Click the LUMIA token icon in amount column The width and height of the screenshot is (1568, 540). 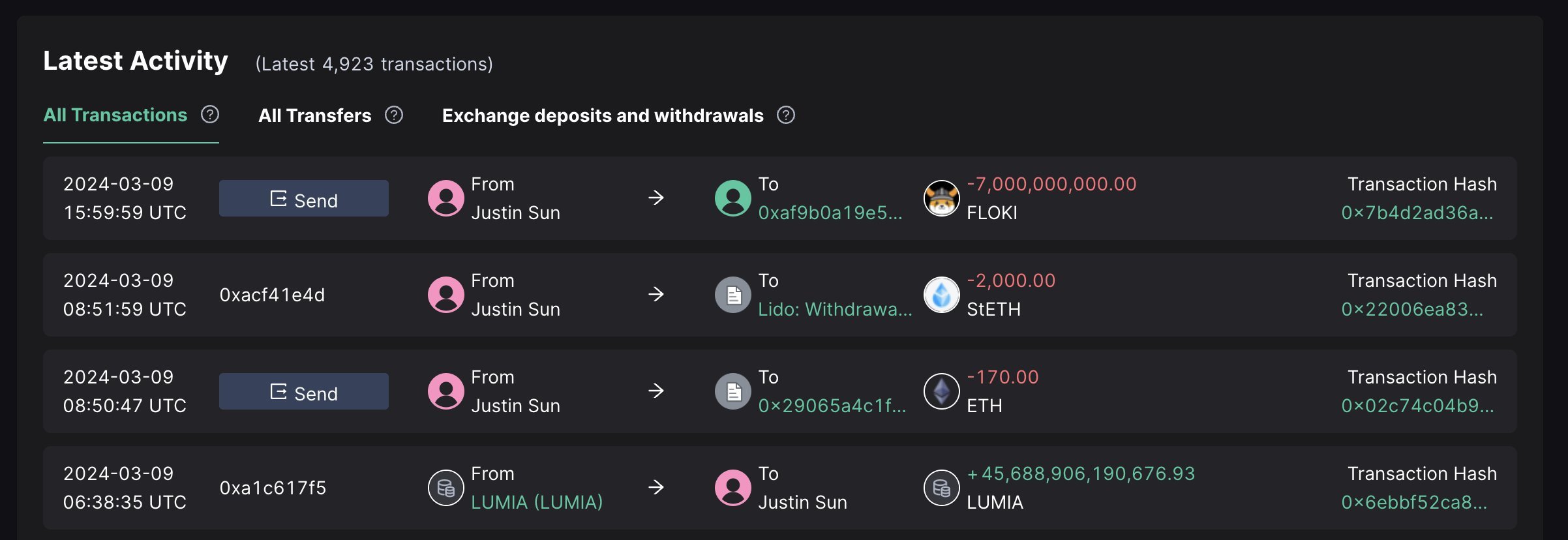[x=941, y=488]
